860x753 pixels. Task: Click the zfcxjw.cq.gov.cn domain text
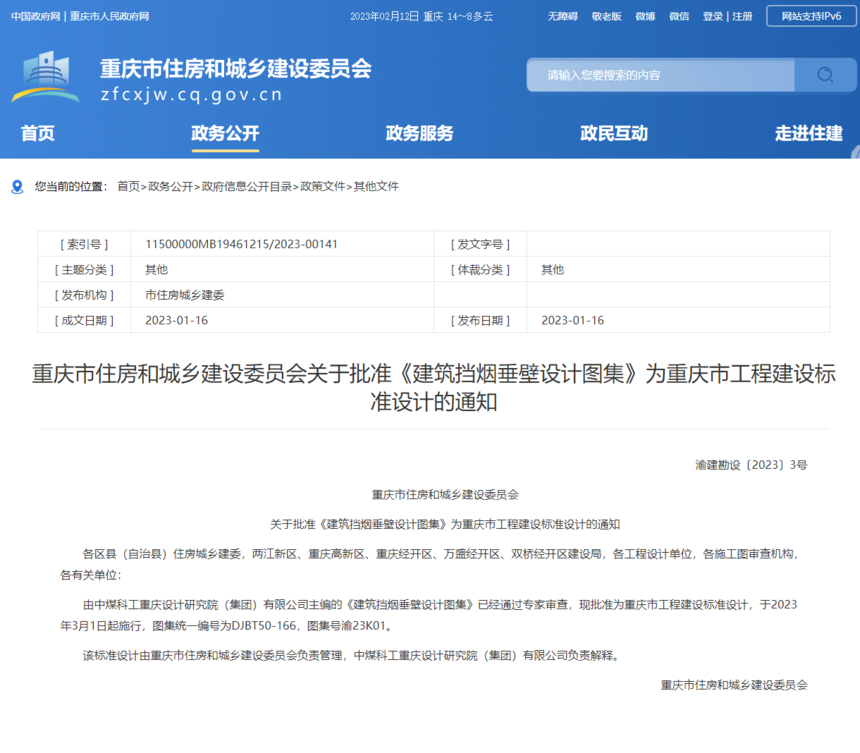[191, 95]
